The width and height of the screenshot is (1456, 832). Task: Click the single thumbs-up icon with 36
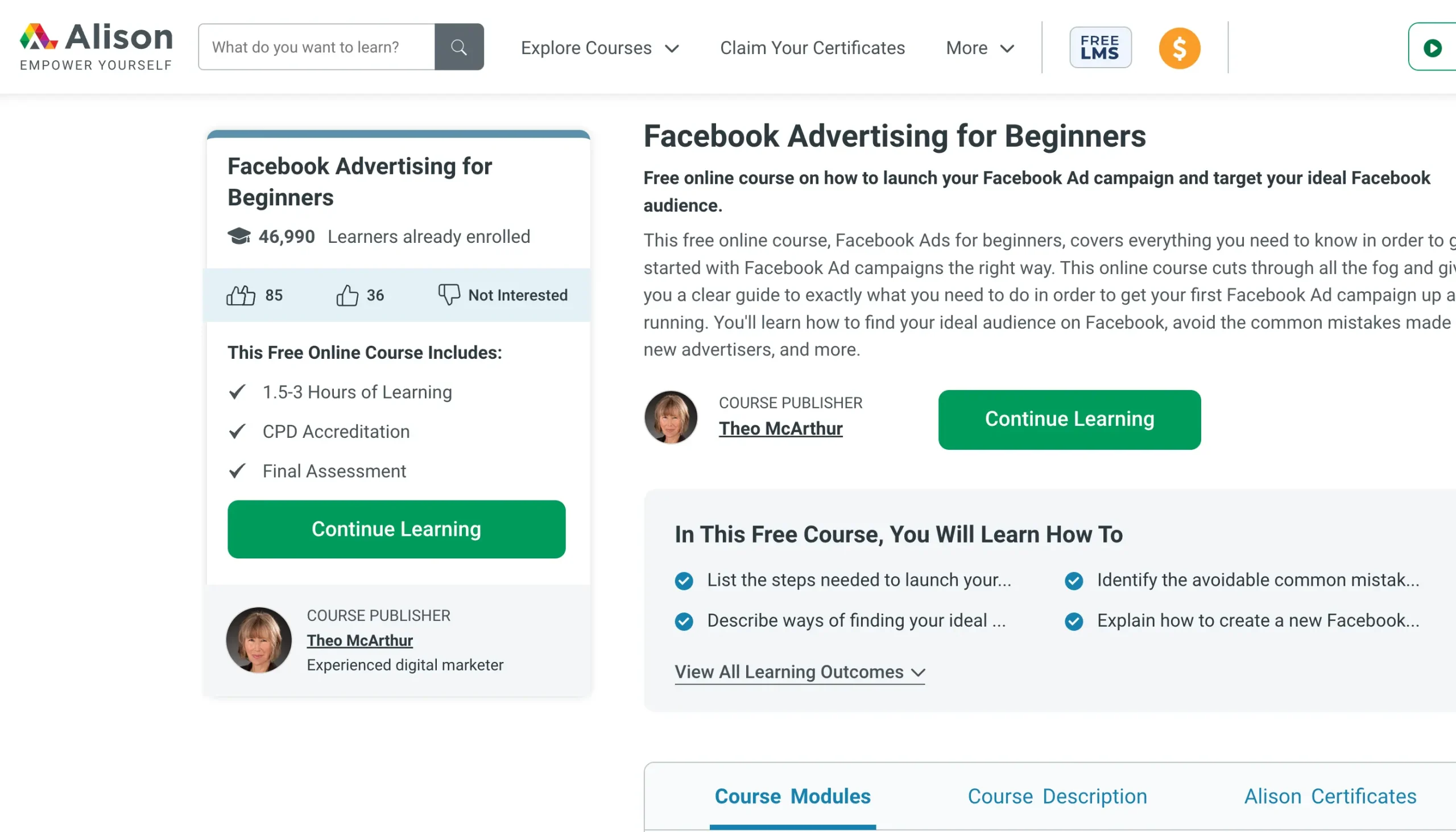(x=347, y=295)
